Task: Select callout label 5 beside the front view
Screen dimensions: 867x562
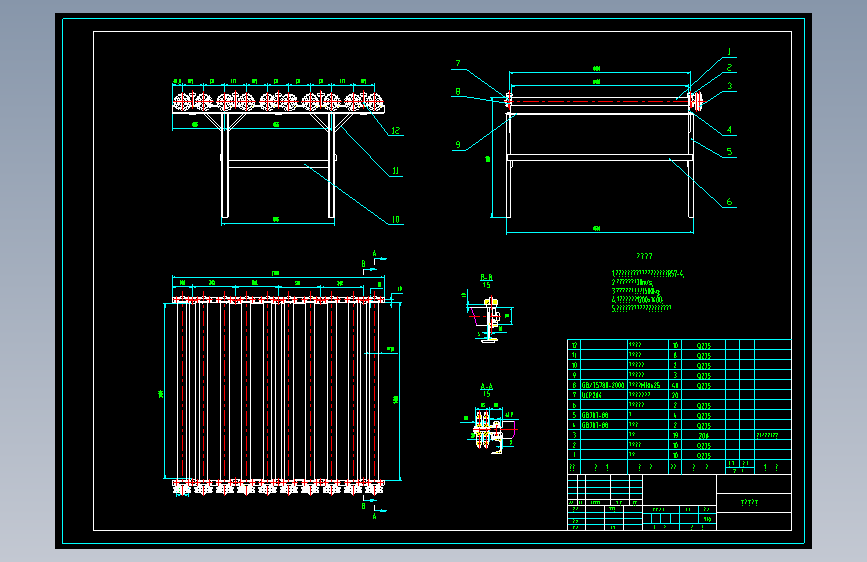Action: 729,152
